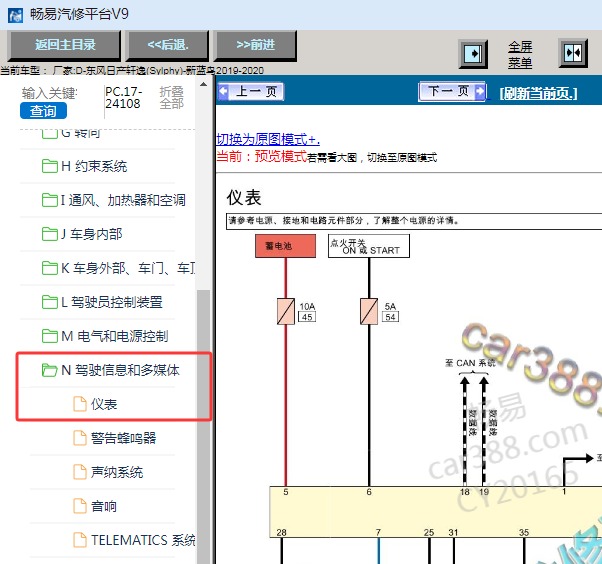The image size is (602, 564).
Task: Expand the K 车身外部、车门 folder
Action: pos(128,268)
